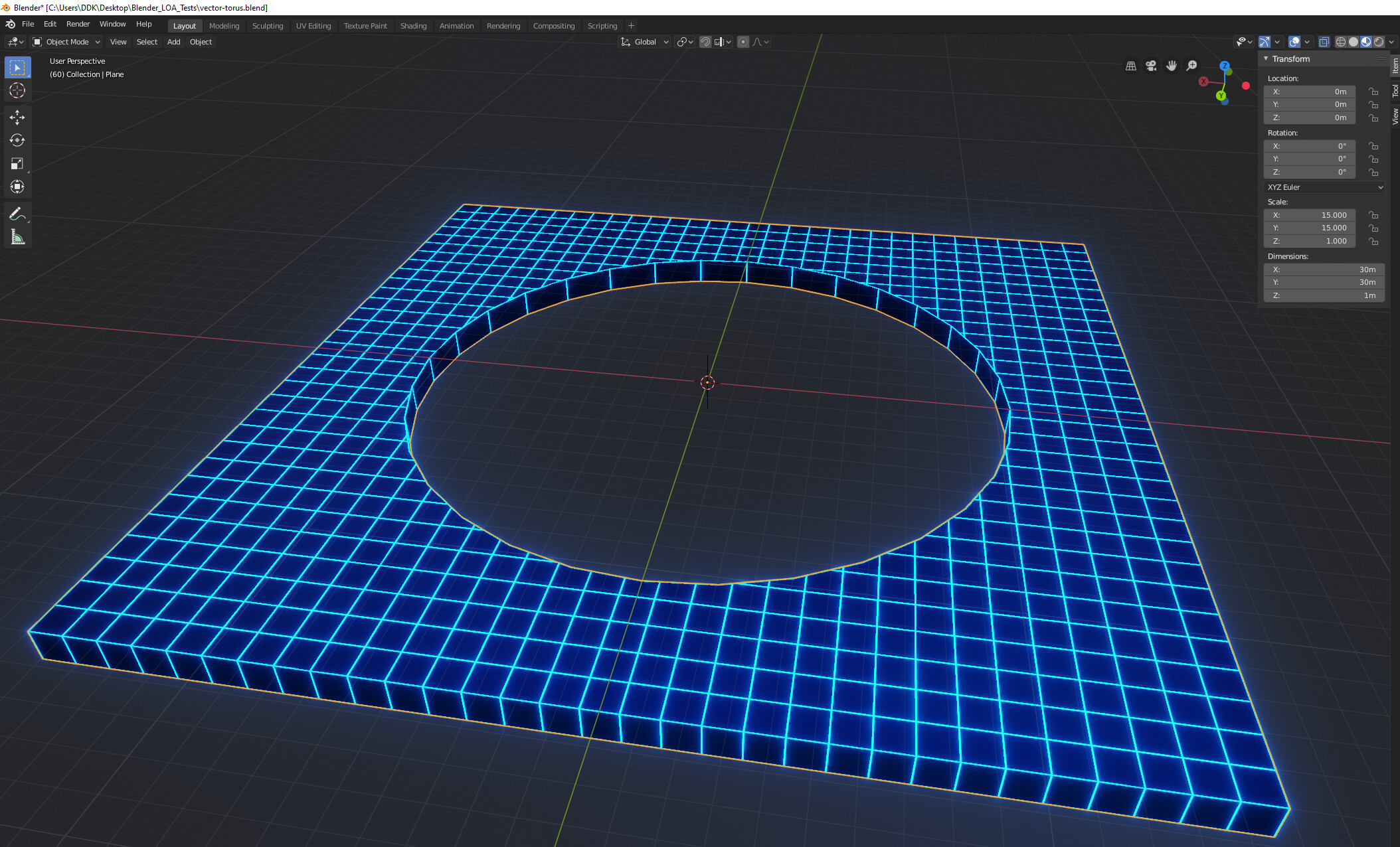Switch to the Sculpting workspace tab
The width and height of the screenshot is (1400, 847).
(x=267, y=25)
